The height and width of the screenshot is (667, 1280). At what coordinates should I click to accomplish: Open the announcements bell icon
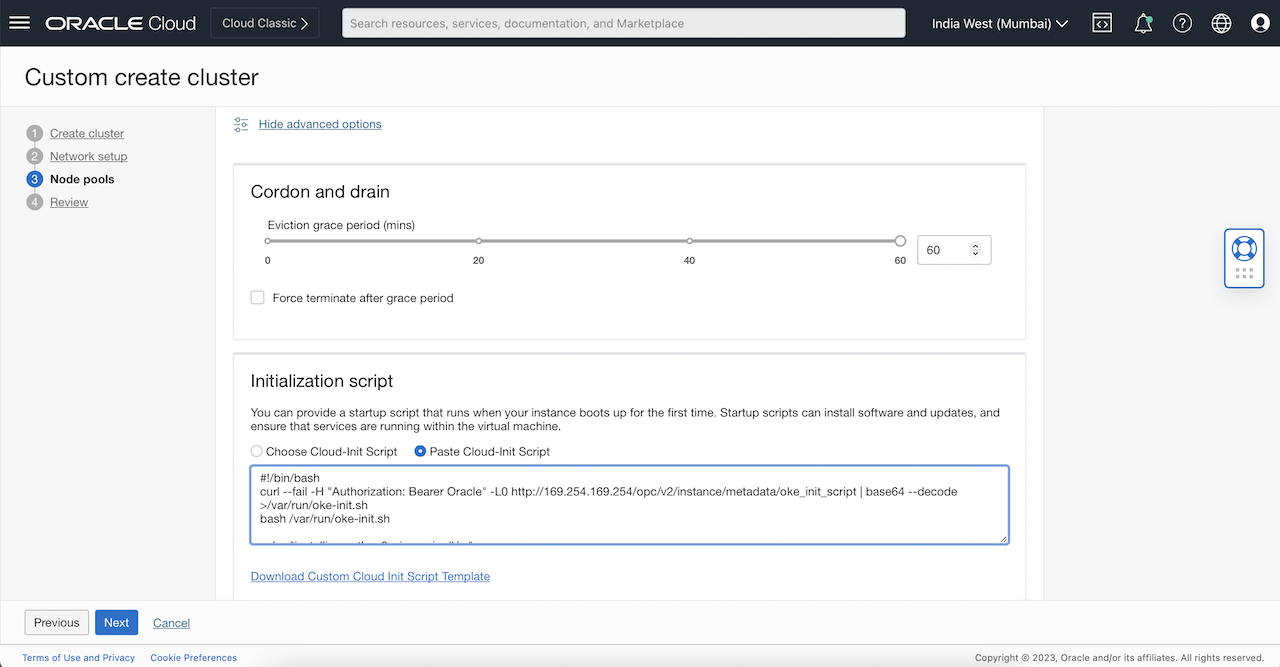pos(1143,23)
